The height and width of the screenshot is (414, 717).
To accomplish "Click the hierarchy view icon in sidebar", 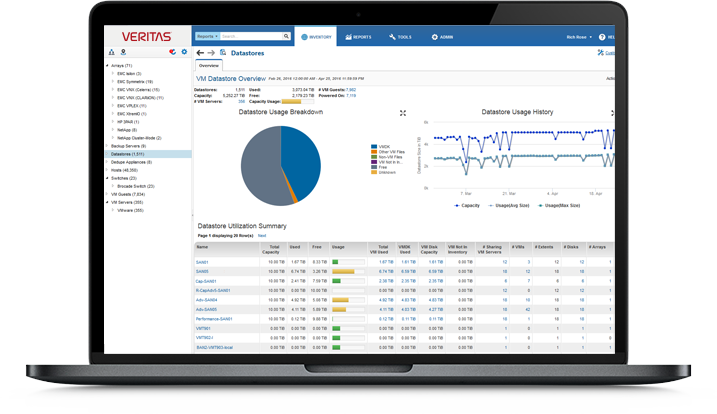I will click(112, 52).
